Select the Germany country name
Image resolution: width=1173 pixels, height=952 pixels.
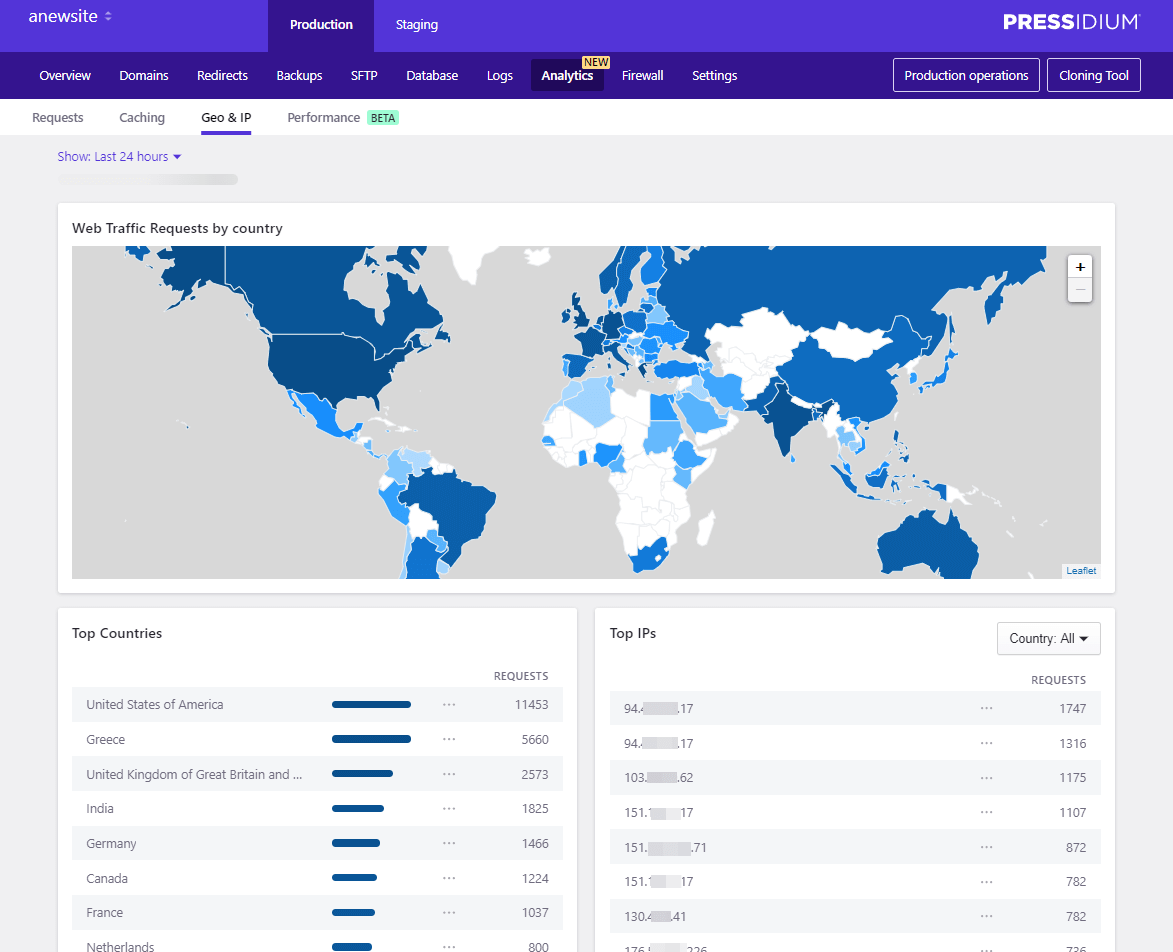[x=111, y=843]
